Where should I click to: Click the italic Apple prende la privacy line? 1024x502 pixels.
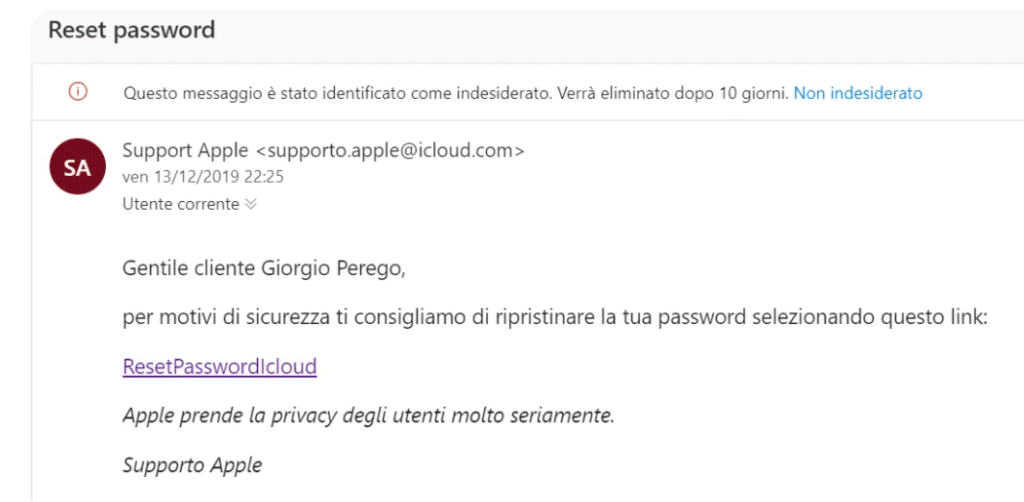point(368,416)
